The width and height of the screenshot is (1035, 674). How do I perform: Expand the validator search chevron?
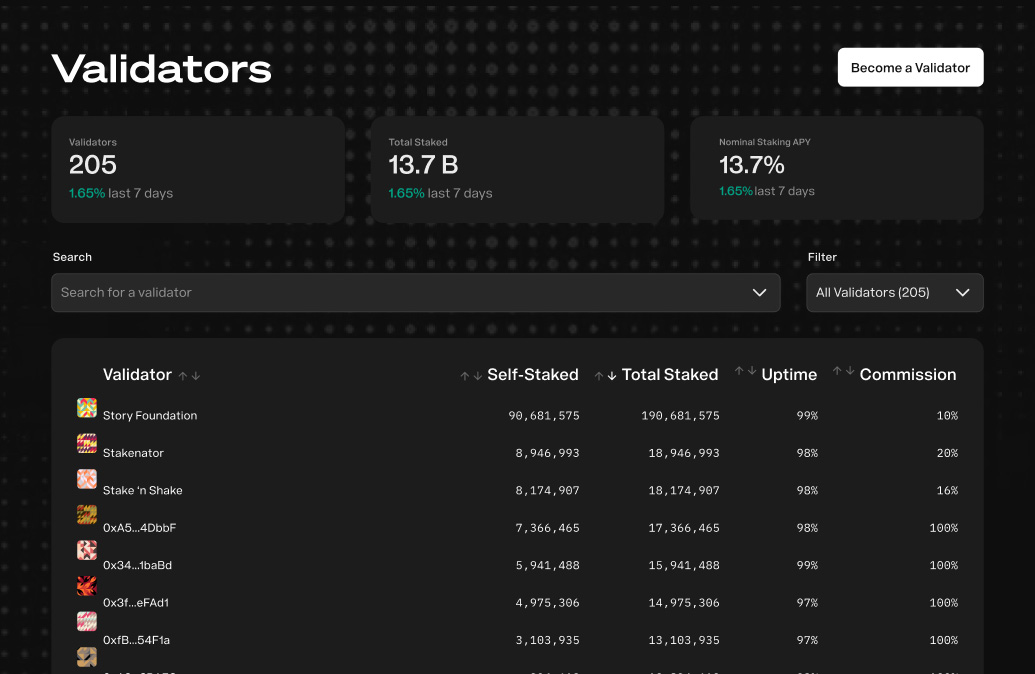click(759, 293)
